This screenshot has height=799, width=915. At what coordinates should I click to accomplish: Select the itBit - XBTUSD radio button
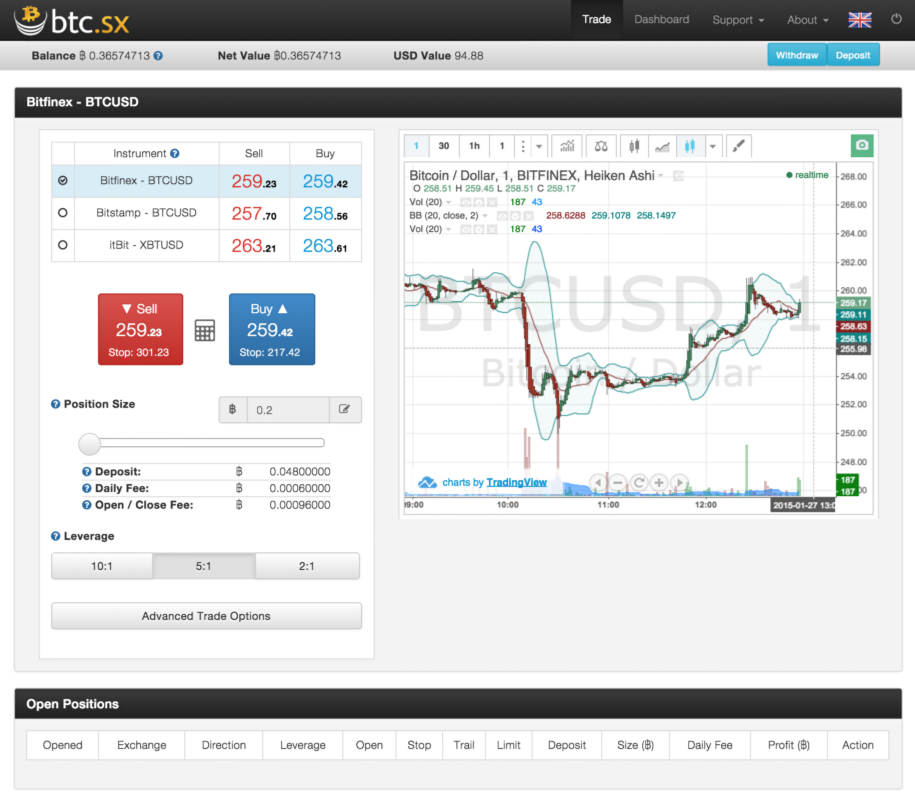click(63, 245)
